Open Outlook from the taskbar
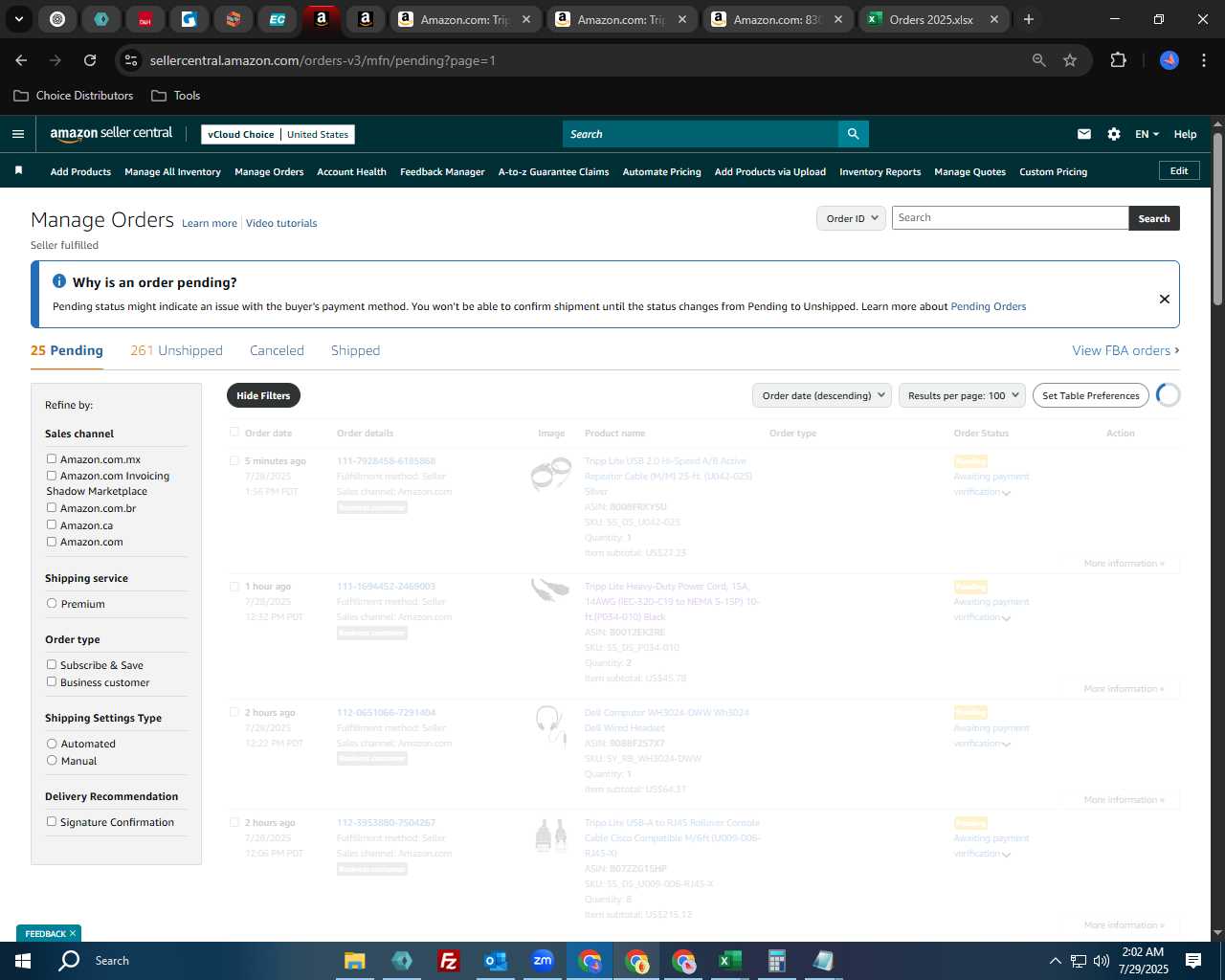1225x980 pixels. coord(495,961)
